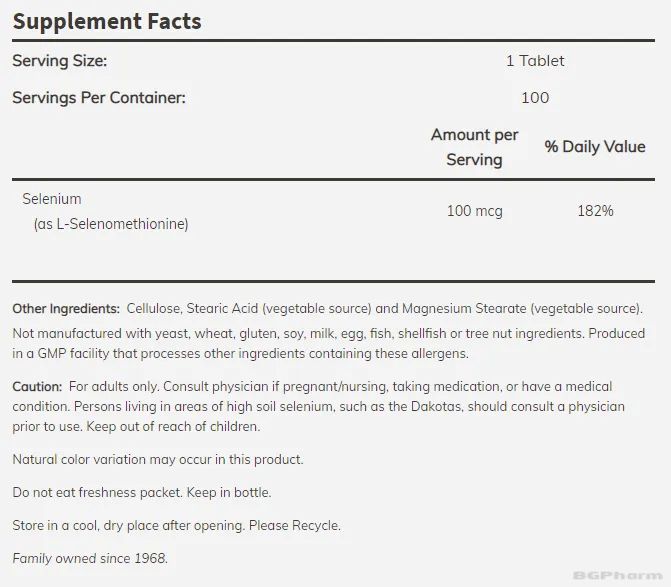Select the Natural color variation notice
The image size is (671, 587).
coord(157,460)
